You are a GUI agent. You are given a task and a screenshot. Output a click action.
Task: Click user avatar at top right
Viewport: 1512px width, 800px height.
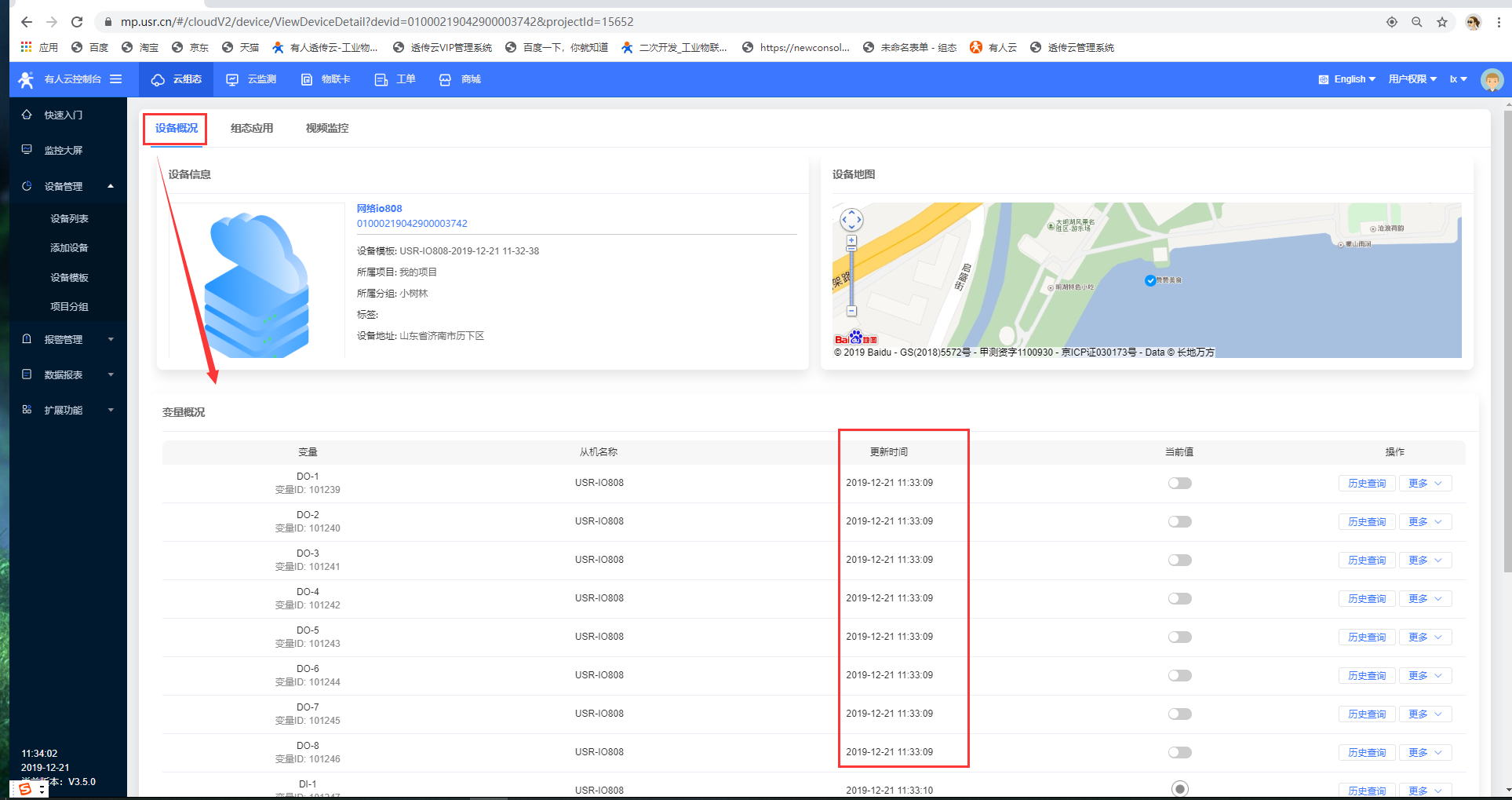pos(1492,79)
